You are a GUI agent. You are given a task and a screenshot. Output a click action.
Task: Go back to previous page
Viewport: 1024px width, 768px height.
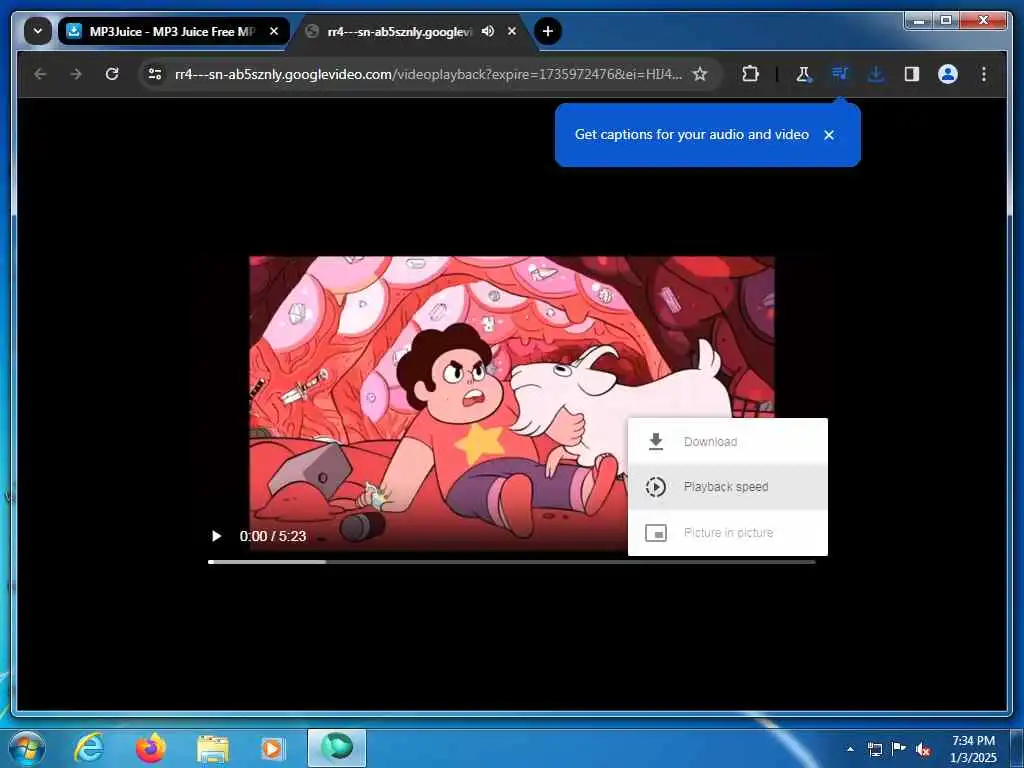pyautogui.click(x=40, y=74)
